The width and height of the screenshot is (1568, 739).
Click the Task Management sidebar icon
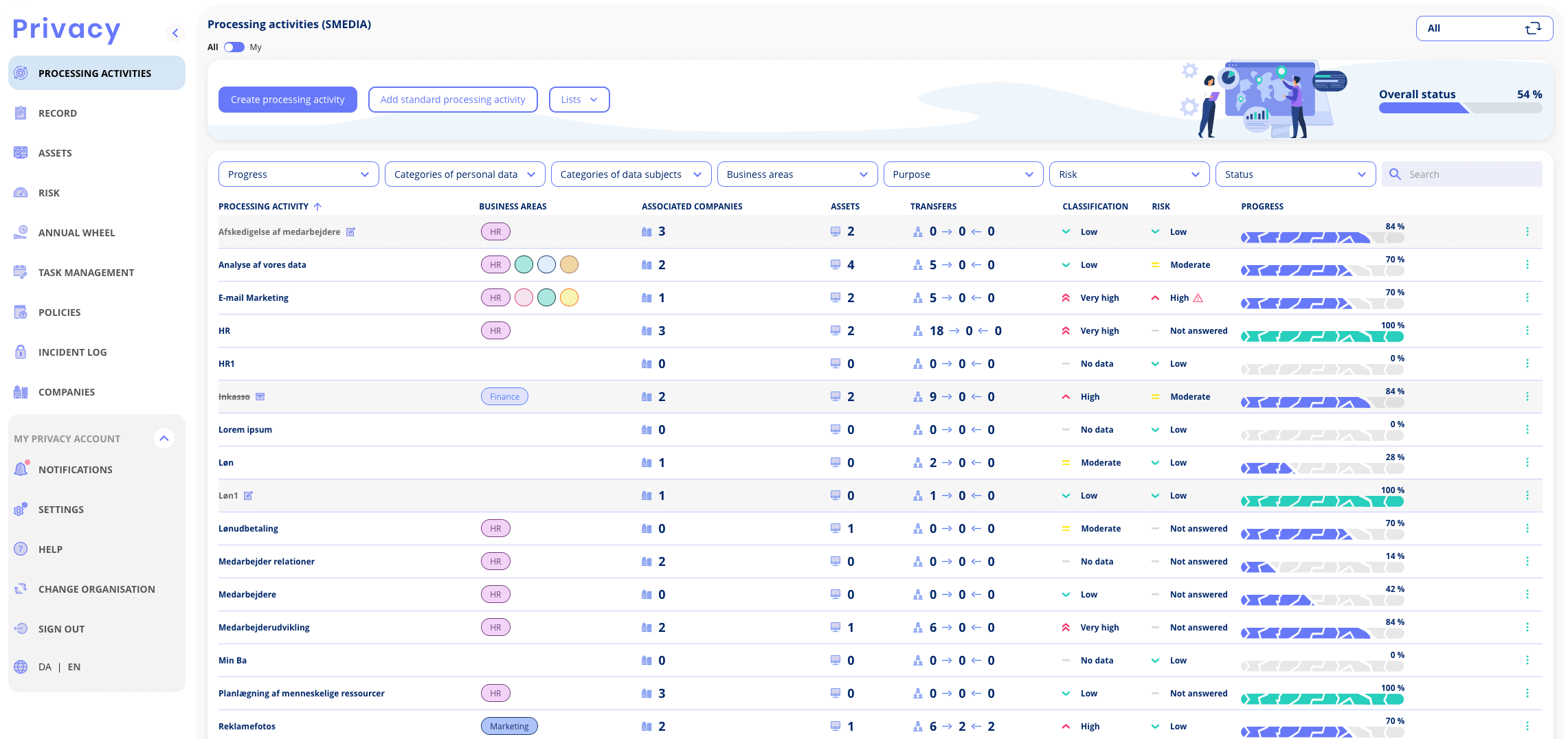21,273
